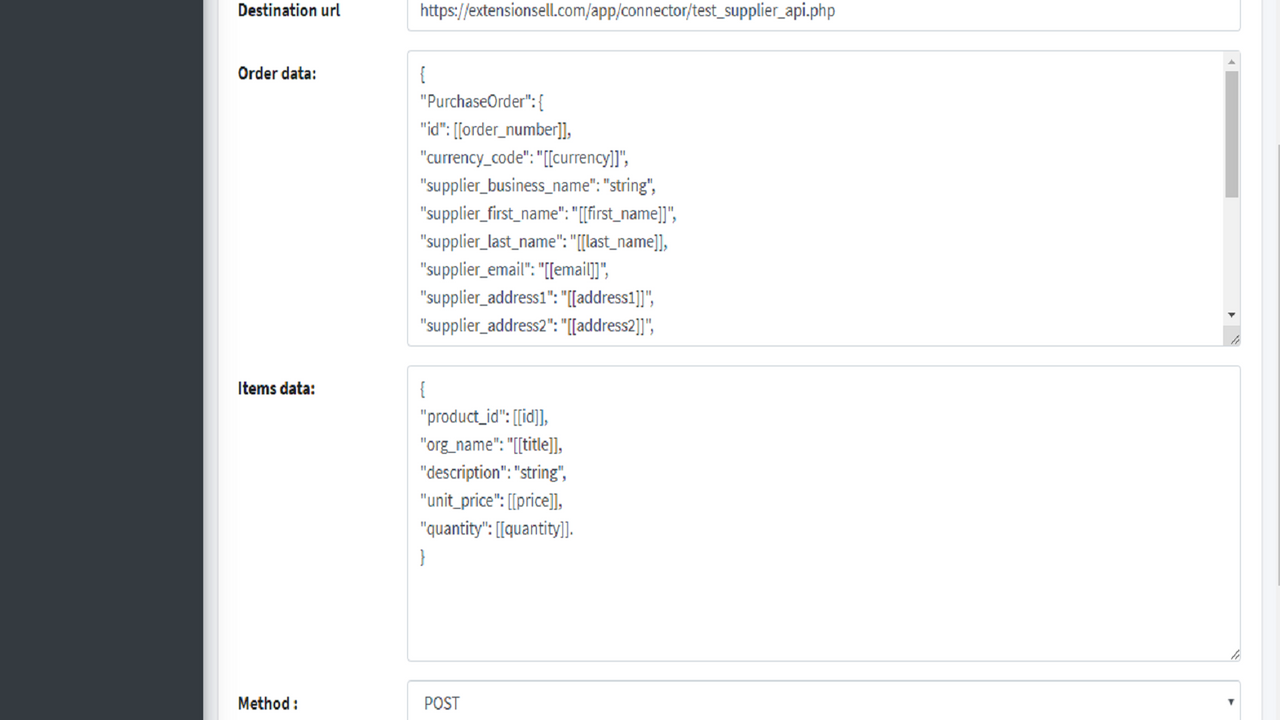Open the POST method select box

click(x=823, y=702)
